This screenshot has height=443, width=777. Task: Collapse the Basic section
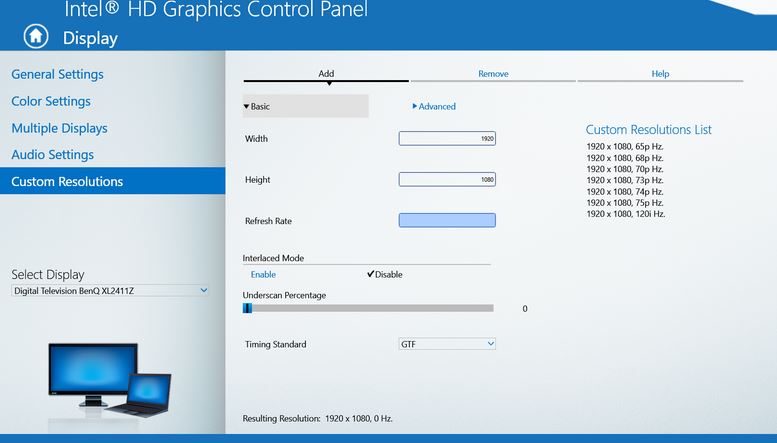click(306, 106)
